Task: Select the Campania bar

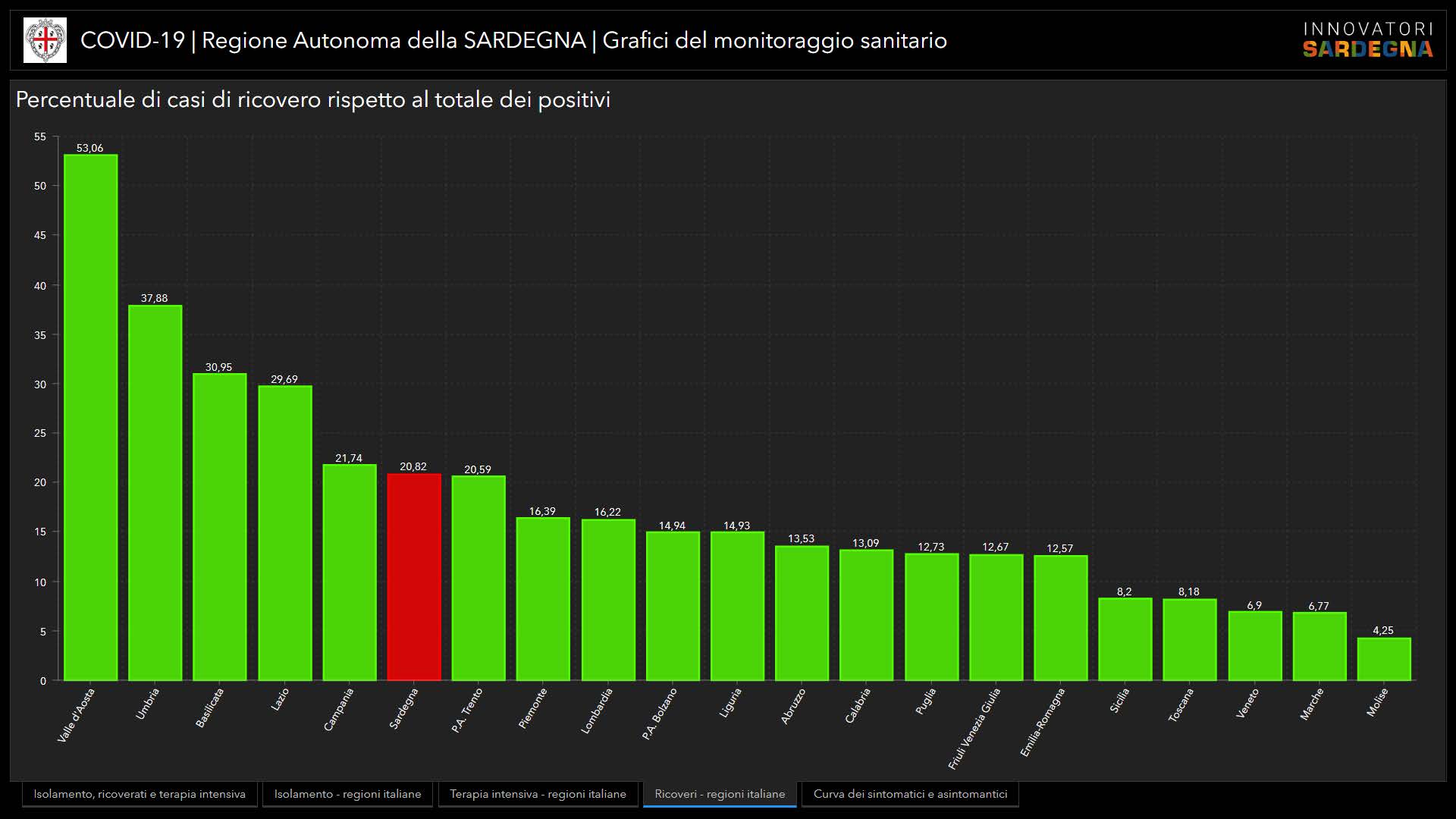Action: [x=349, y=573]
